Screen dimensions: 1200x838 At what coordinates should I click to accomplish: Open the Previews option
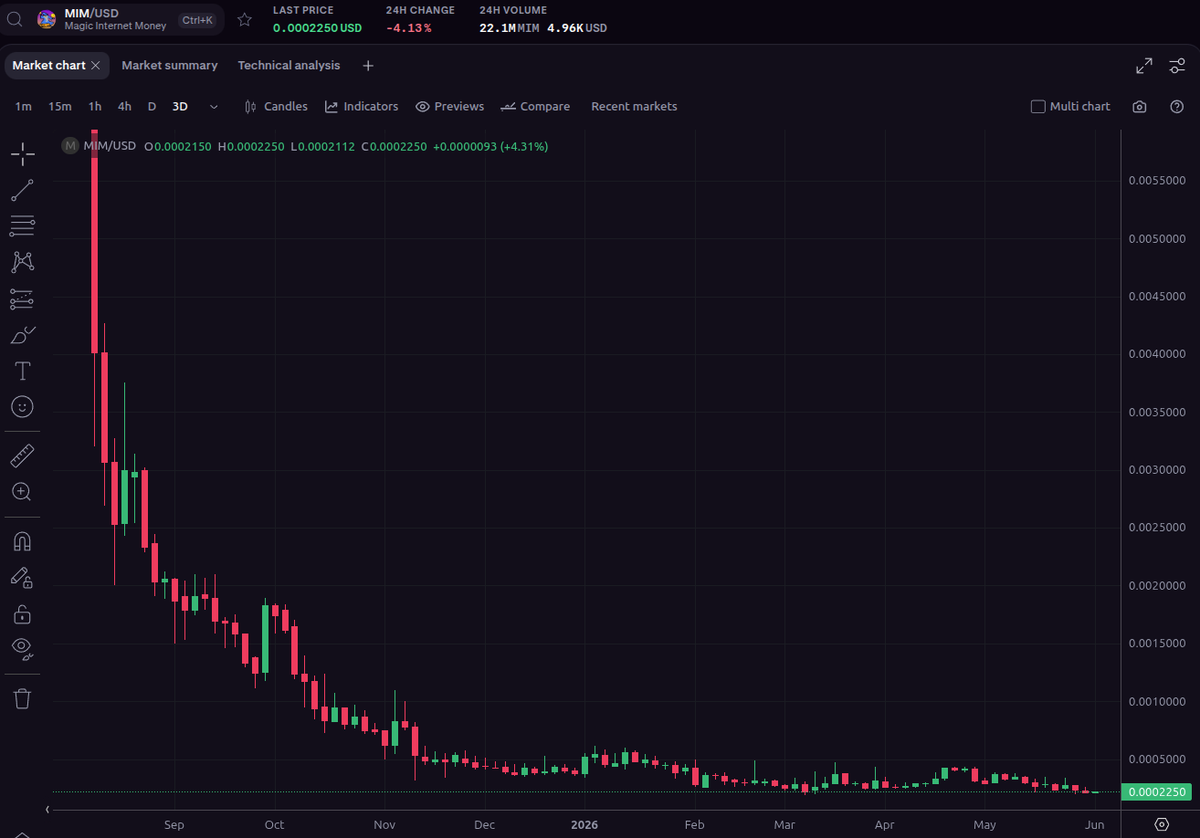(449, 106)
